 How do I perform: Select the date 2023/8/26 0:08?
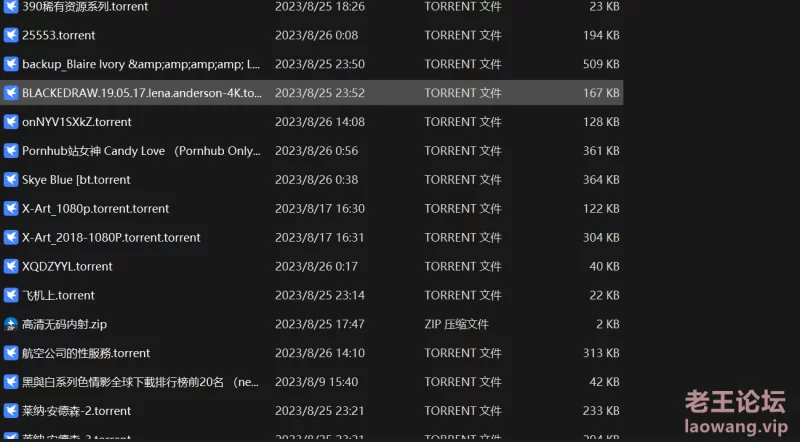pyautogui.click(x=316, y=35)
